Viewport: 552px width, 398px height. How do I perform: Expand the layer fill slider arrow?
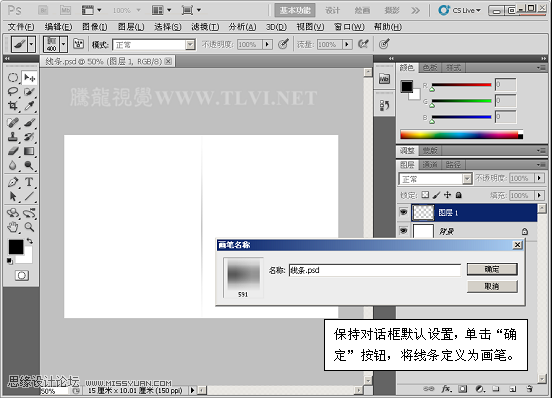point(539,195)
